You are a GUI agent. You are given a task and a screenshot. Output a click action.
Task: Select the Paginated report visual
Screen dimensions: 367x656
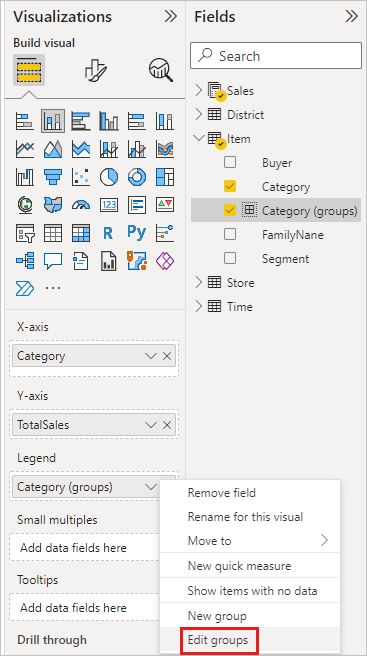coord(109,261)
